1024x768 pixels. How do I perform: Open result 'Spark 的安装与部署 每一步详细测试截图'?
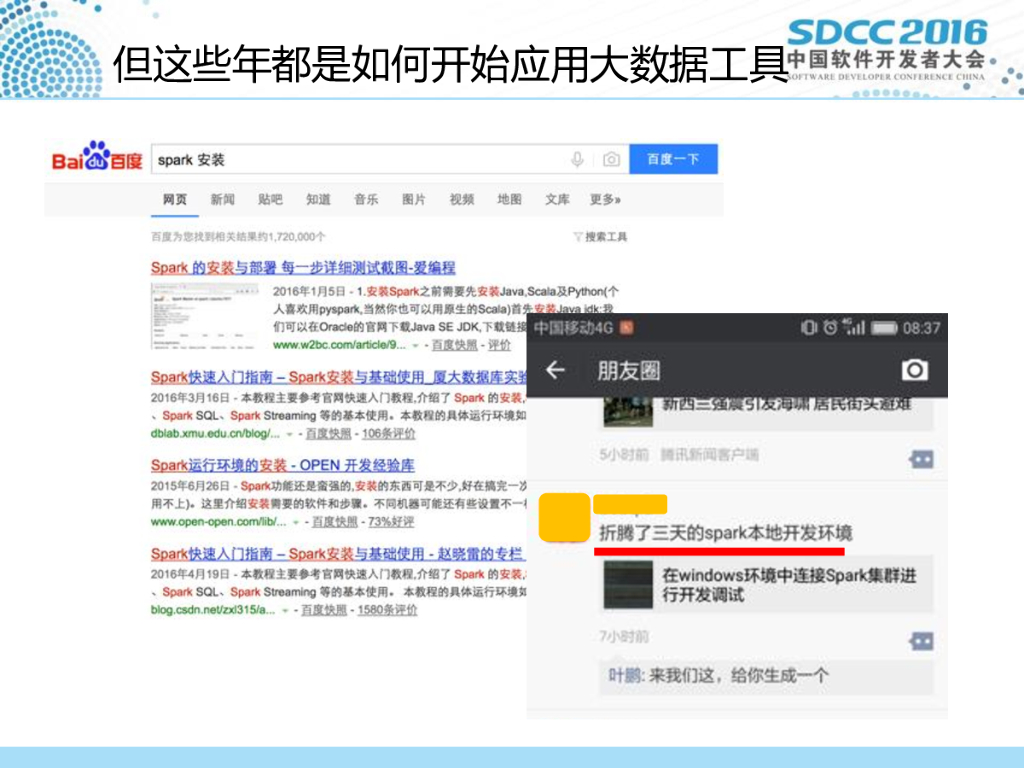(x=303, y=268)
